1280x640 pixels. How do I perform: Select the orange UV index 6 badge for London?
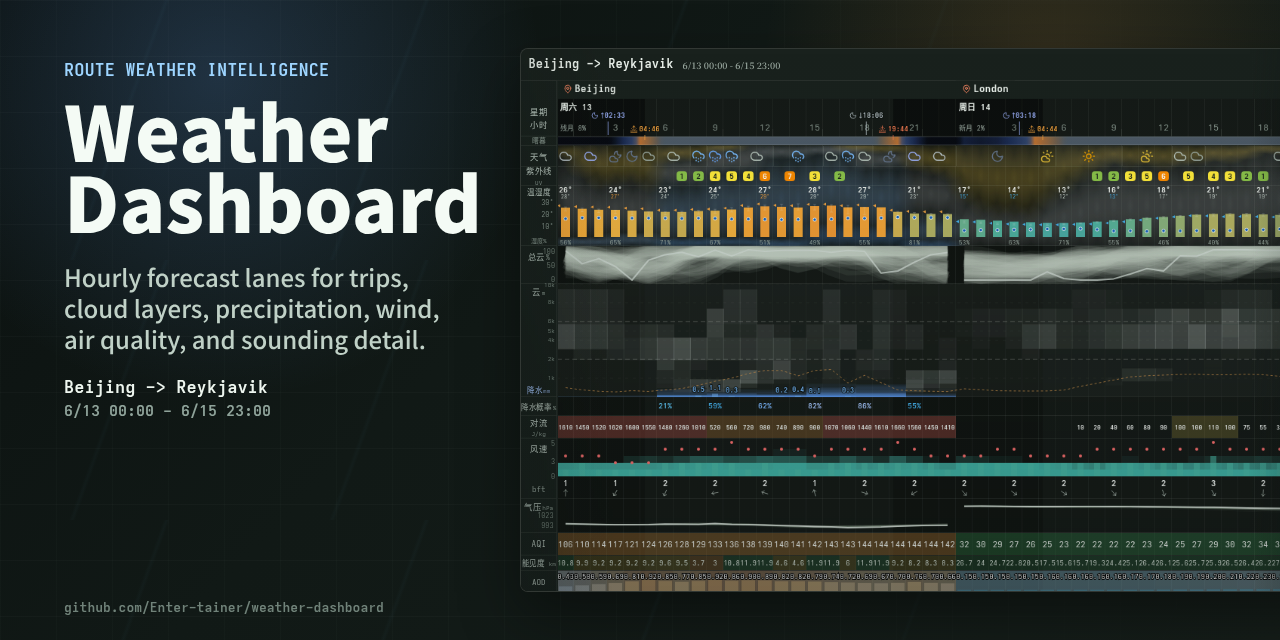coord(1163,176)
